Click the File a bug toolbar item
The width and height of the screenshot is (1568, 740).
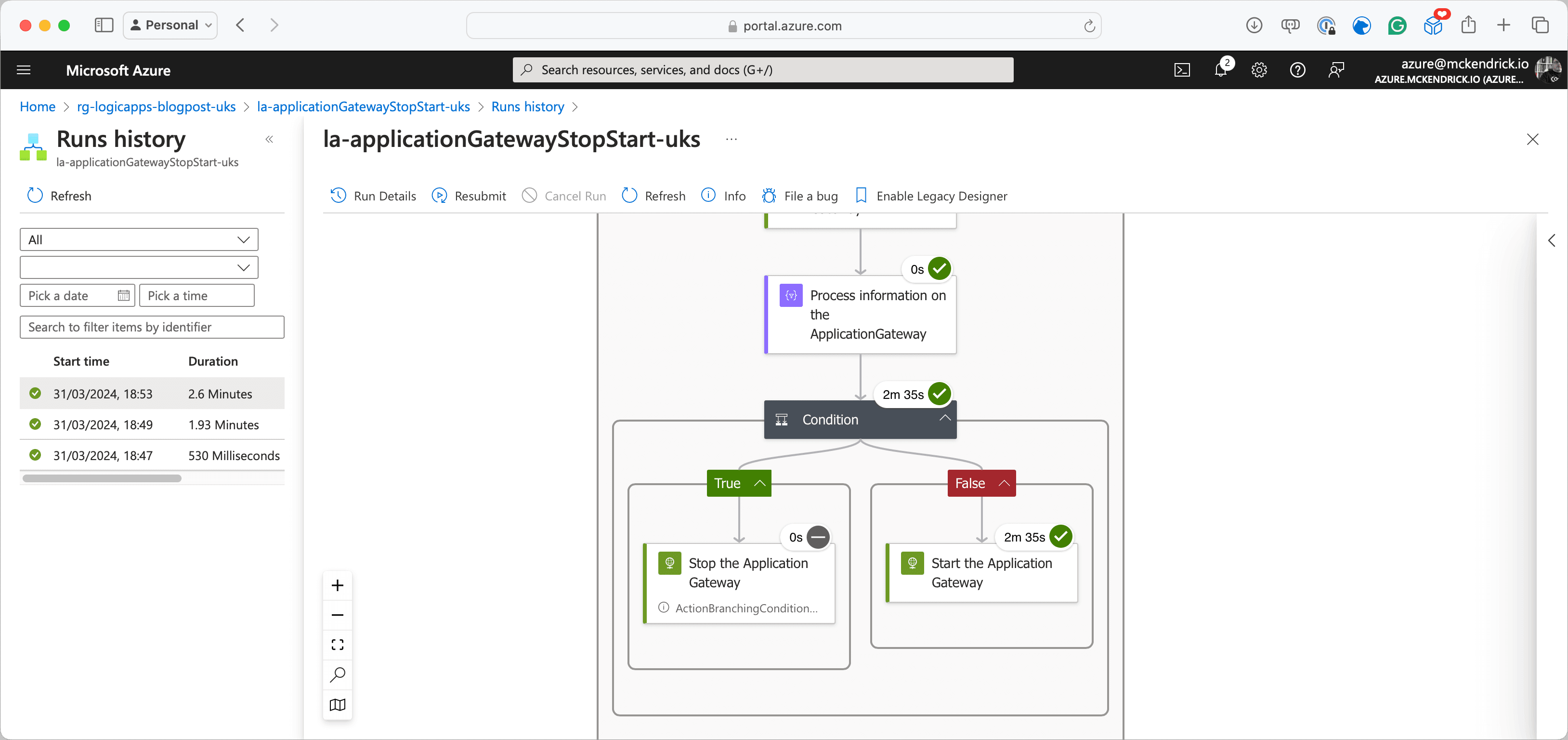pos(800,196)
